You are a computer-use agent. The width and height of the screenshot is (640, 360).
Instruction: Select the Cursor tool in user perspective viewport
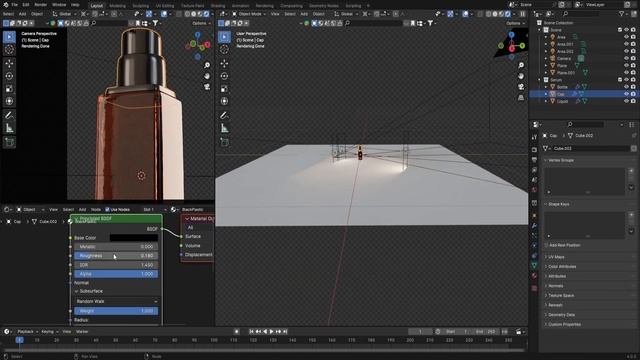point(224,50)
